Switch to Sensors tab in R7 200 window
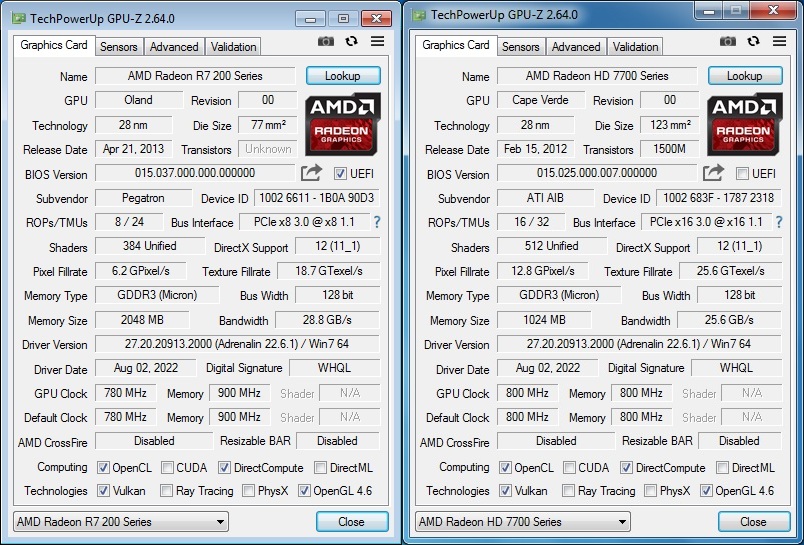Viewport: 804px width, 545px height. coord(118,47)
